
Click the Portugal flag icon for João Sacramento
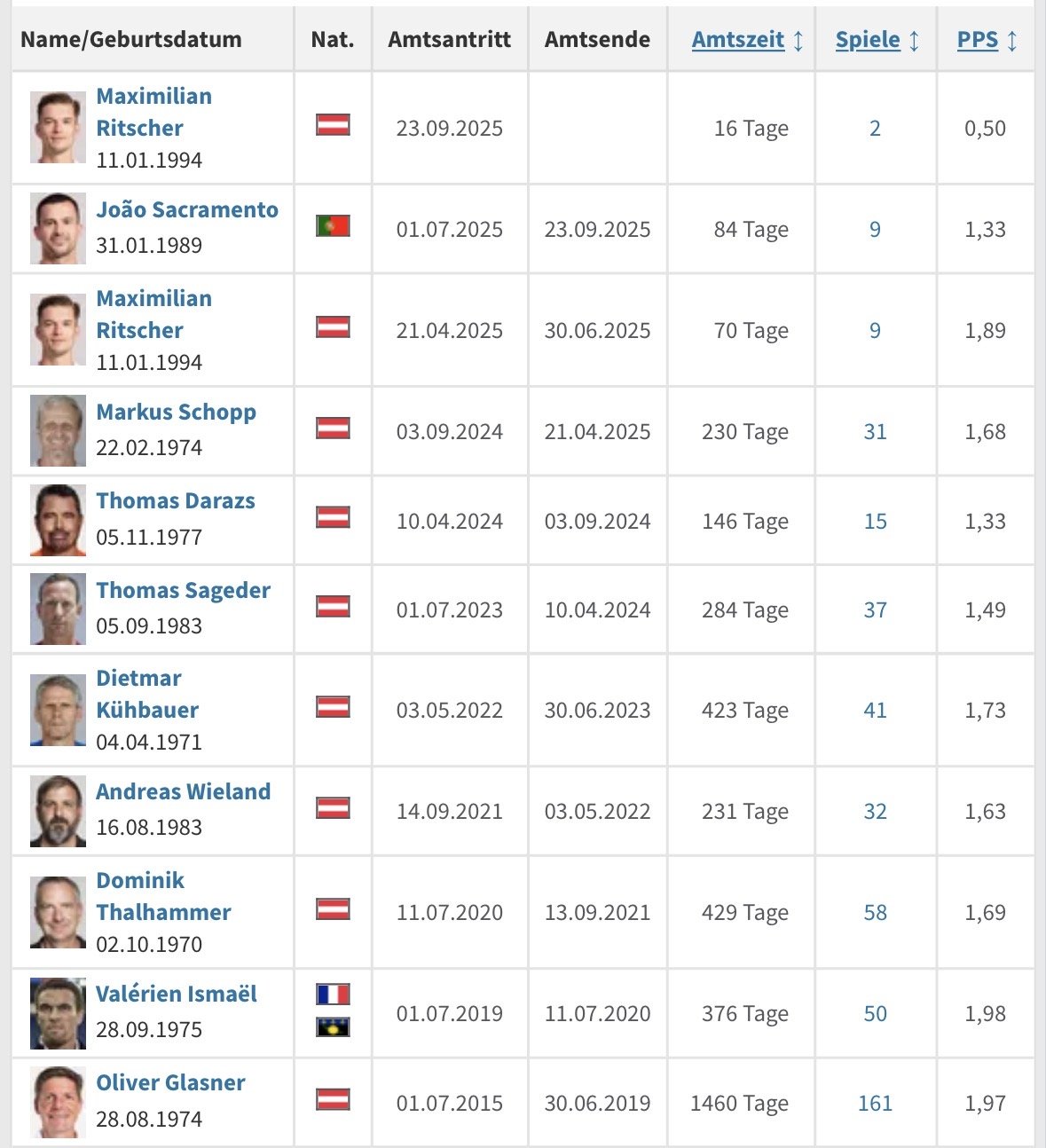click(x=333, y=226)
